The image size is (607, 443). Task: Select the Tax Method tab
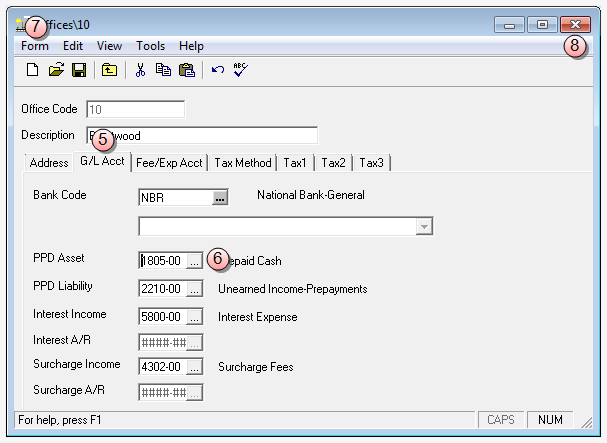point(244,163)
